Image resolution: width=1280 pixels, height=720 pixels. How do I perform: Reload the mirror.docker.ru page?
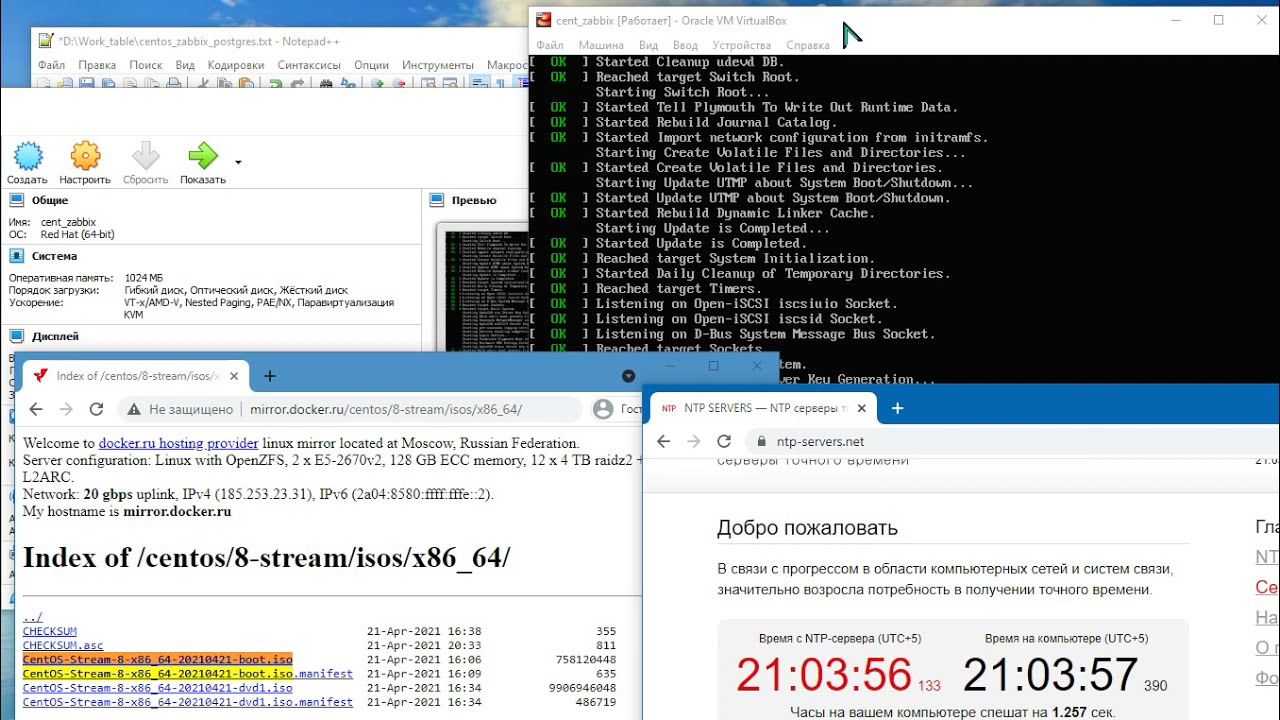tap(97, 409)
